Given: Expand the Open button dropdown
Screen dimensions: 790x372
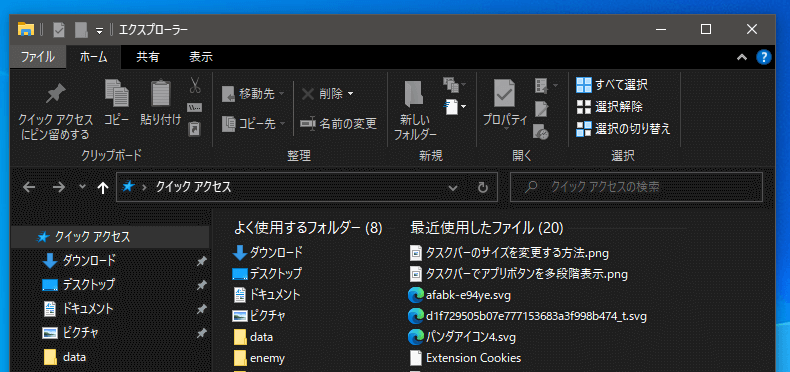Looking at the screenshot, I should pos(555,85).
